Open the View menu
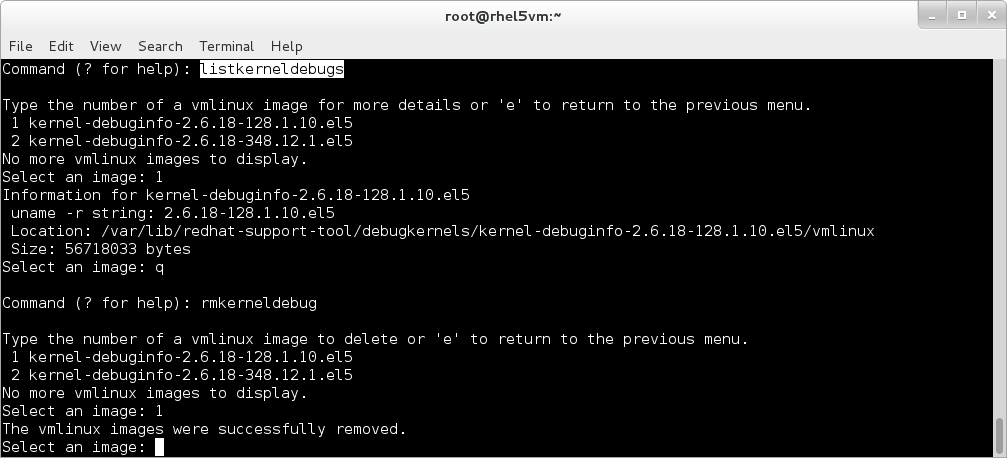Image resolution: width=1007 pixels, height=458 pixels. (105, 46)
